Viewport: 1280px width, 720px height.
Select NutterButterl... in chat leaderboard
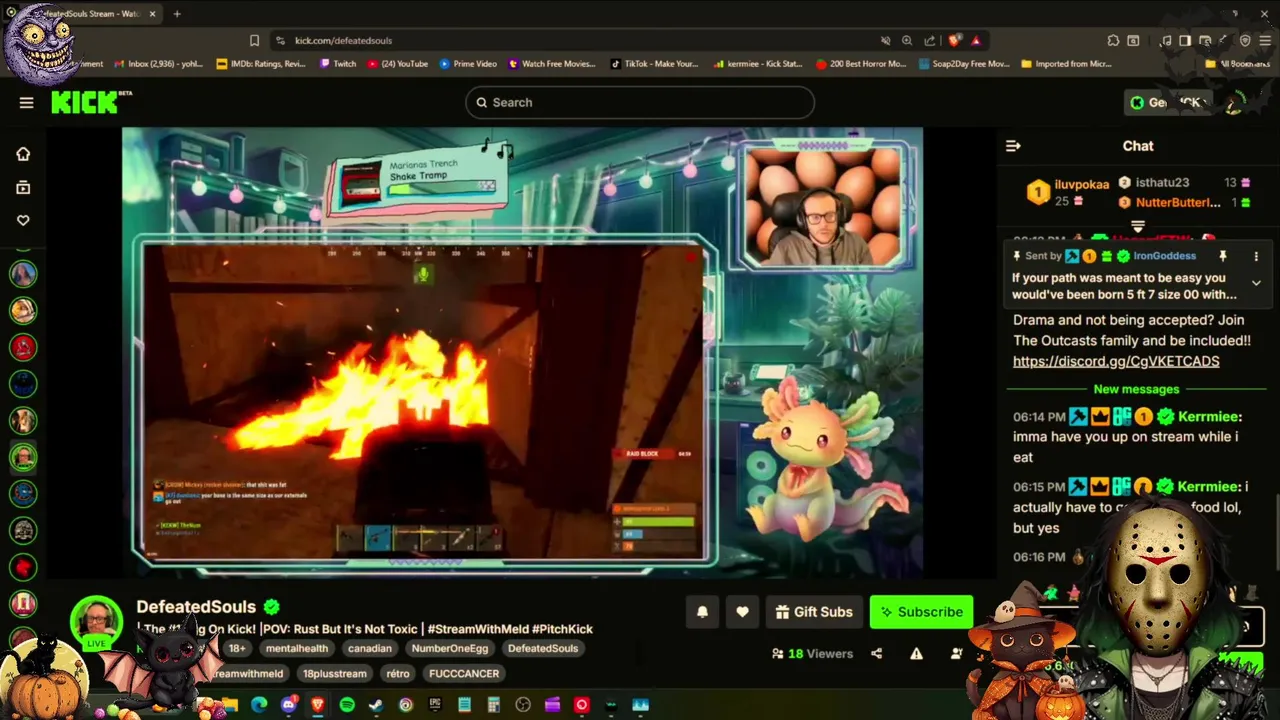click(1178, 203)
